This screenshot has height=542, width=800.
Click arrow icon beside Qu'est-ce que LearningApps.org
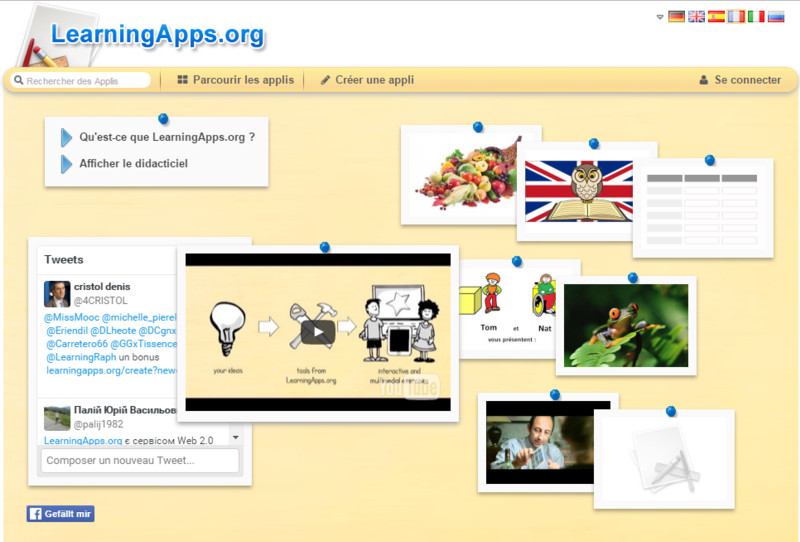66,137
